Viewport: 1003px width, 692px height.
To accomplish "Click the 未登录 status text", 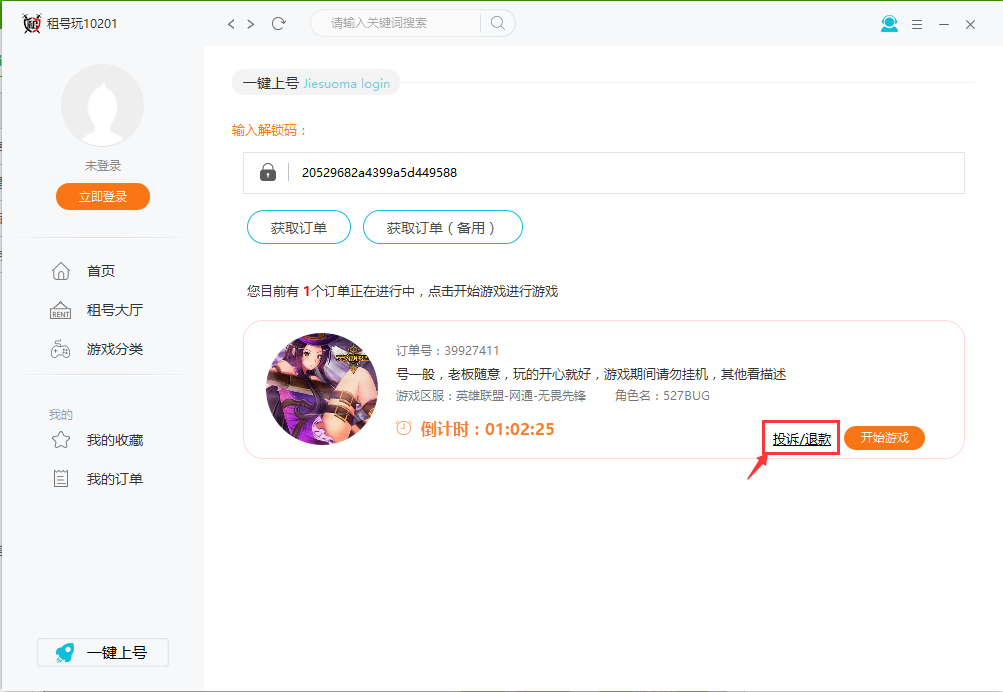I will (103, 166).
